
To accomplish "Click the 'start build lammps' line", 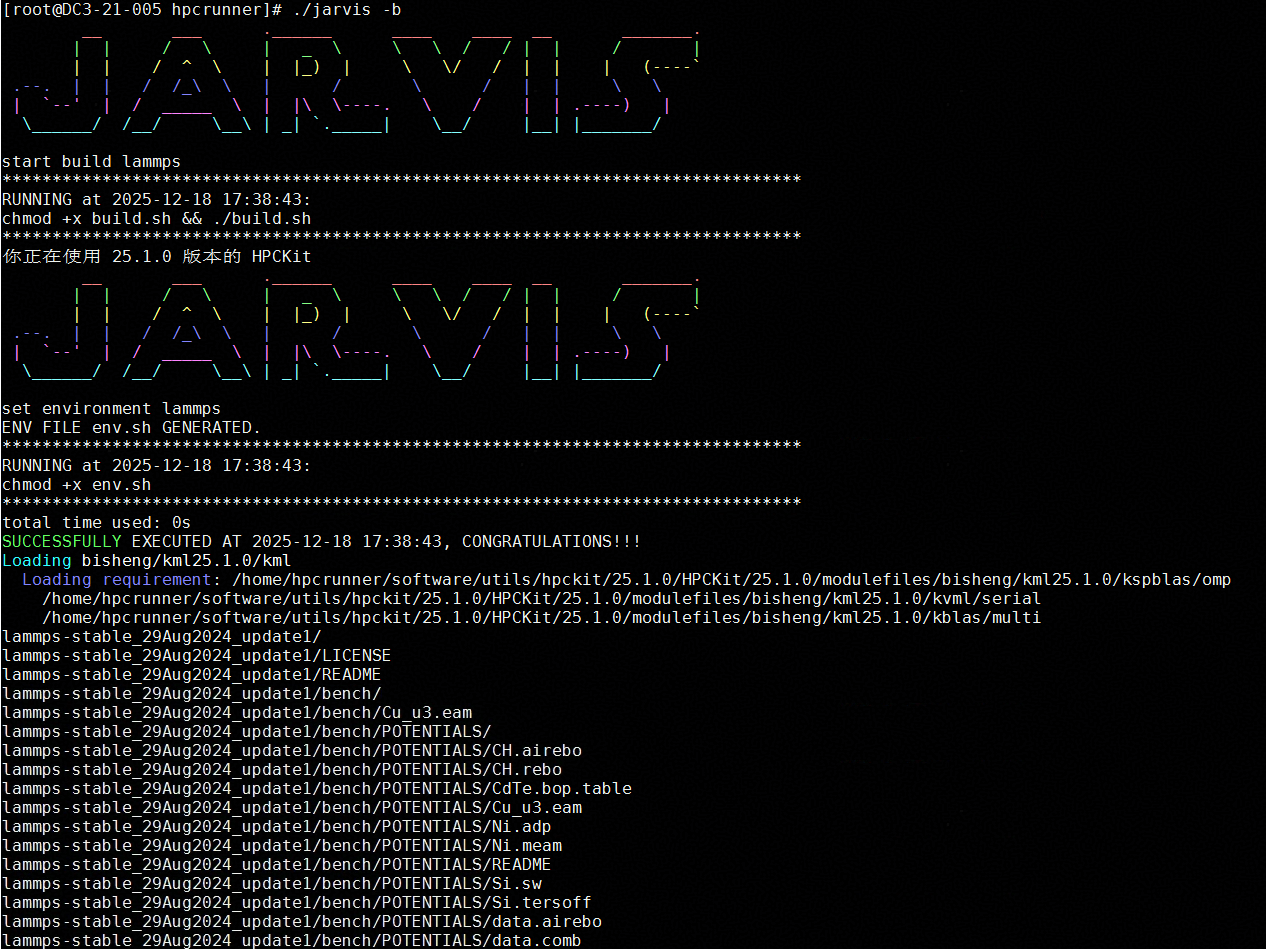I will coord(91,161).
